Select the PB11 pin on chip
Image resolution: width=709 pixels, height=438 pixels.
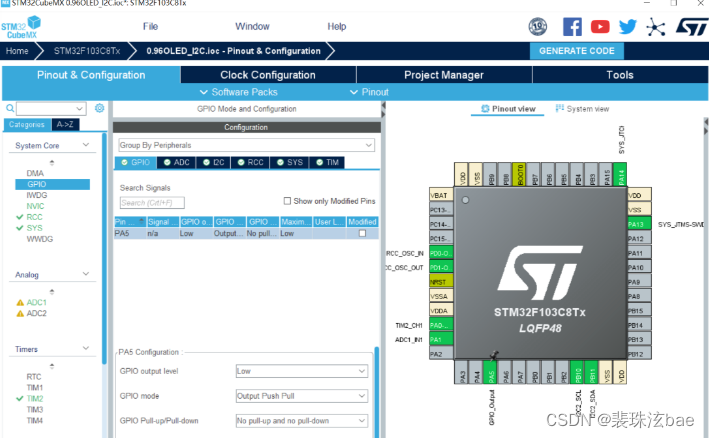(x=591, y=372)
